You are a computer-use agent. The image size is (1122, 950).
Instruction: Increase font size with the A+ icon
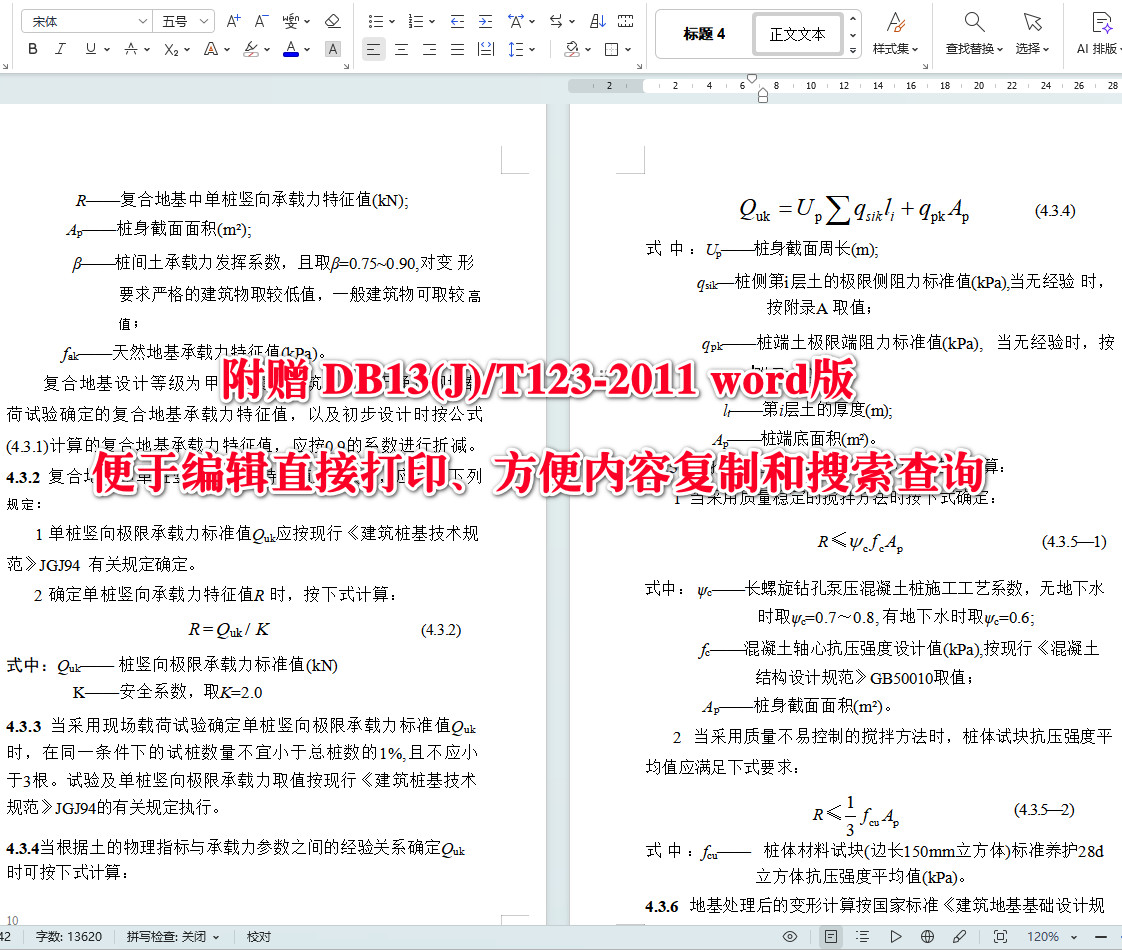click(x=233, y=20)
